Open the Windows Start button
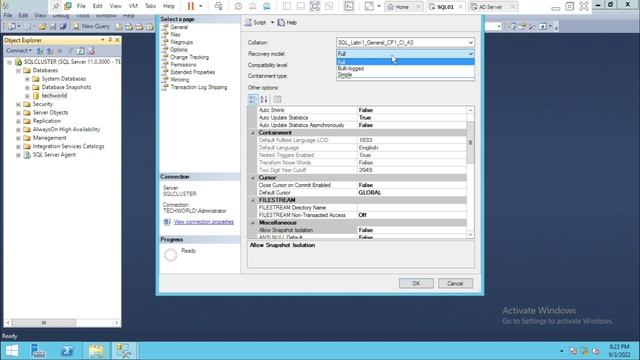The width and height of the screenshot is (640, 360). (12, 351)
